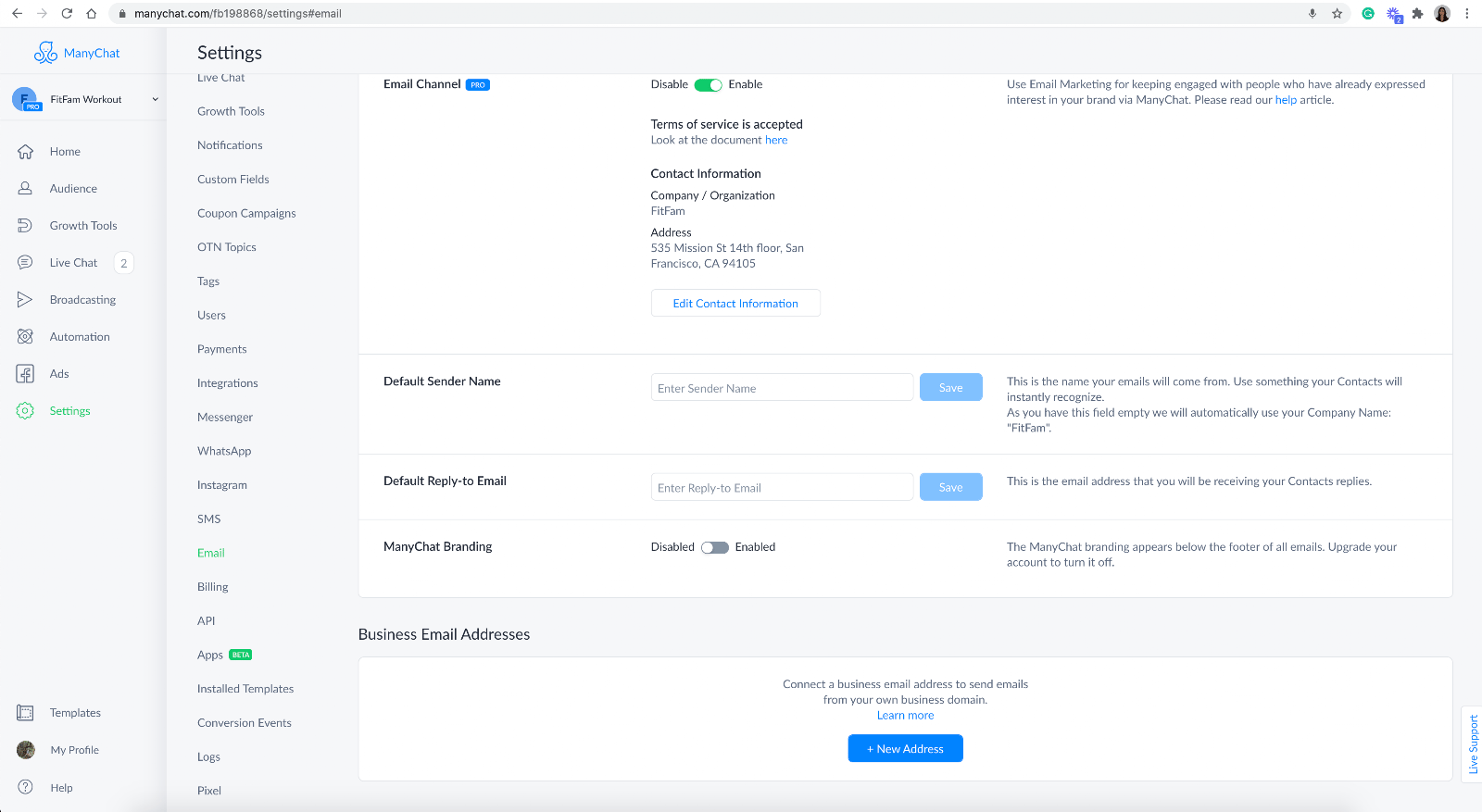
Task: Open the Live Chat bubble icon
Action: click(x=25, y=263)
